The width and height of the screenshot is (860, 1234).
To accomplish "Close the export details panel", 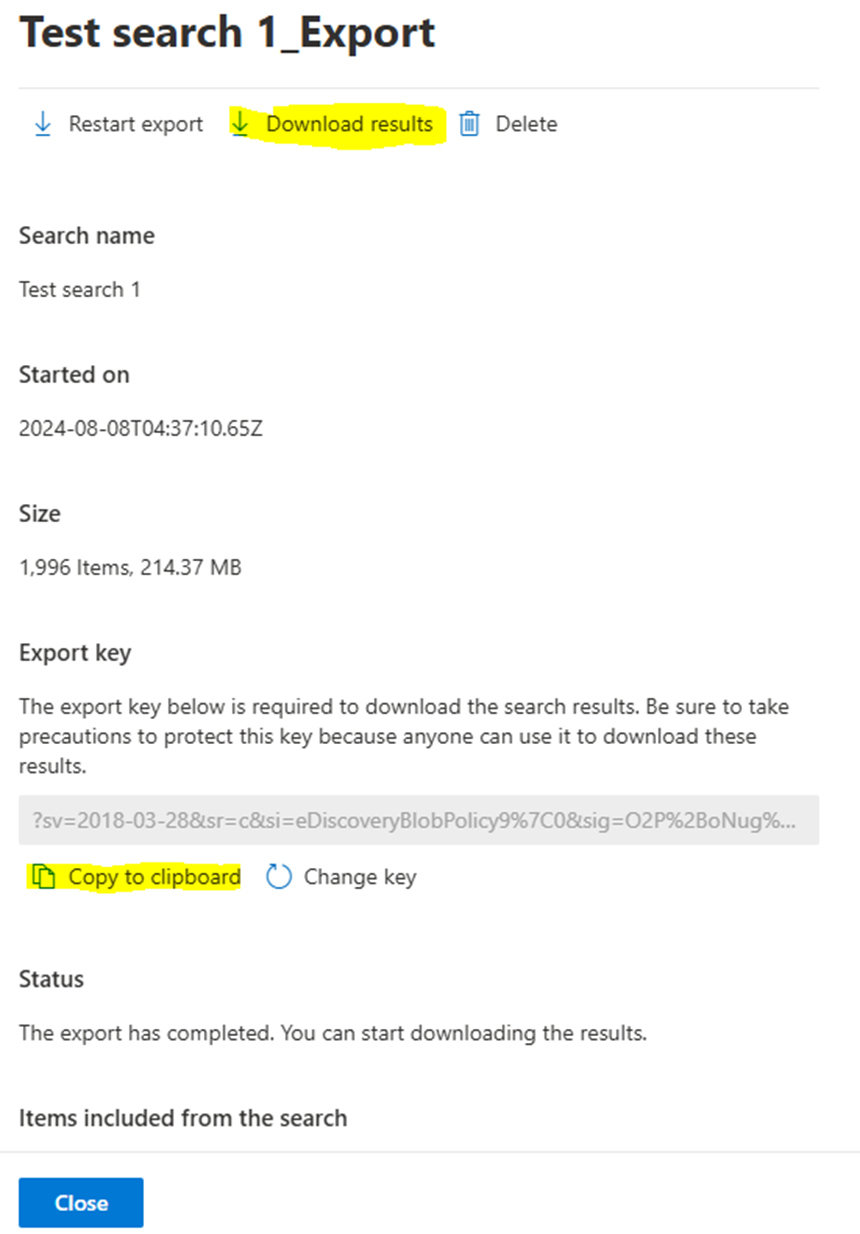I will 81,1202.
